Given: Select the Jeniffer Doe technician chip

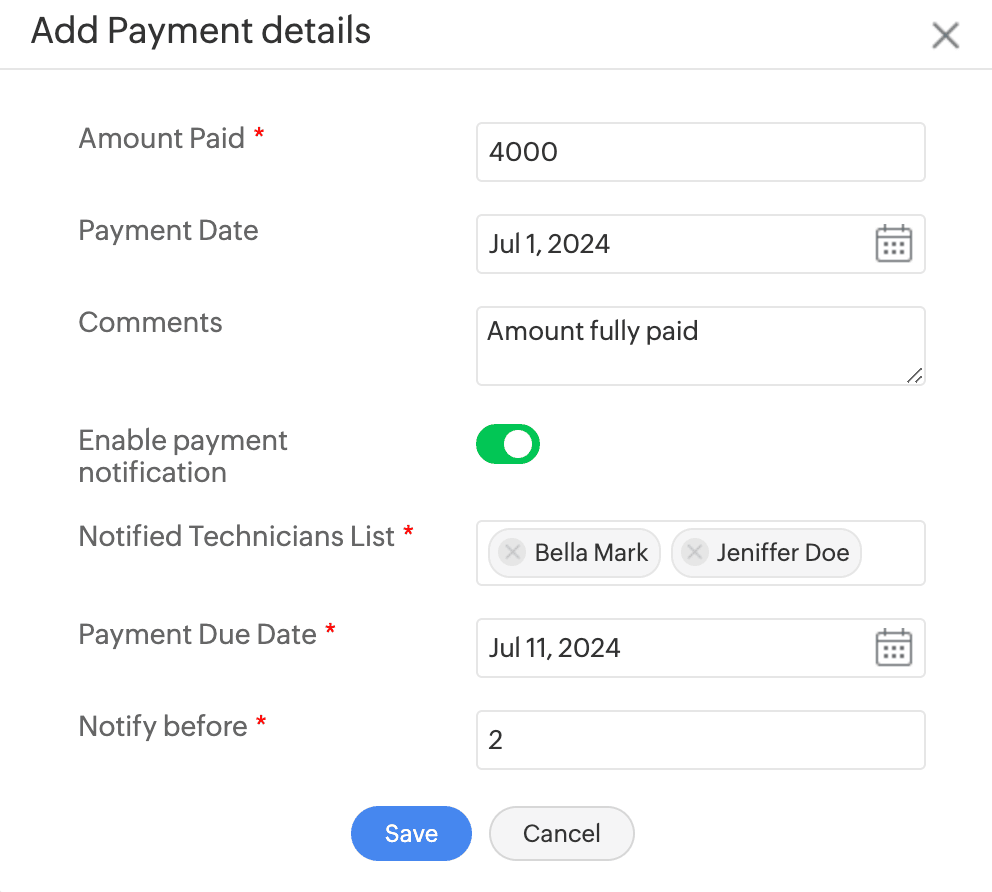Looking at the screenshot, I should tap(782, 553).
